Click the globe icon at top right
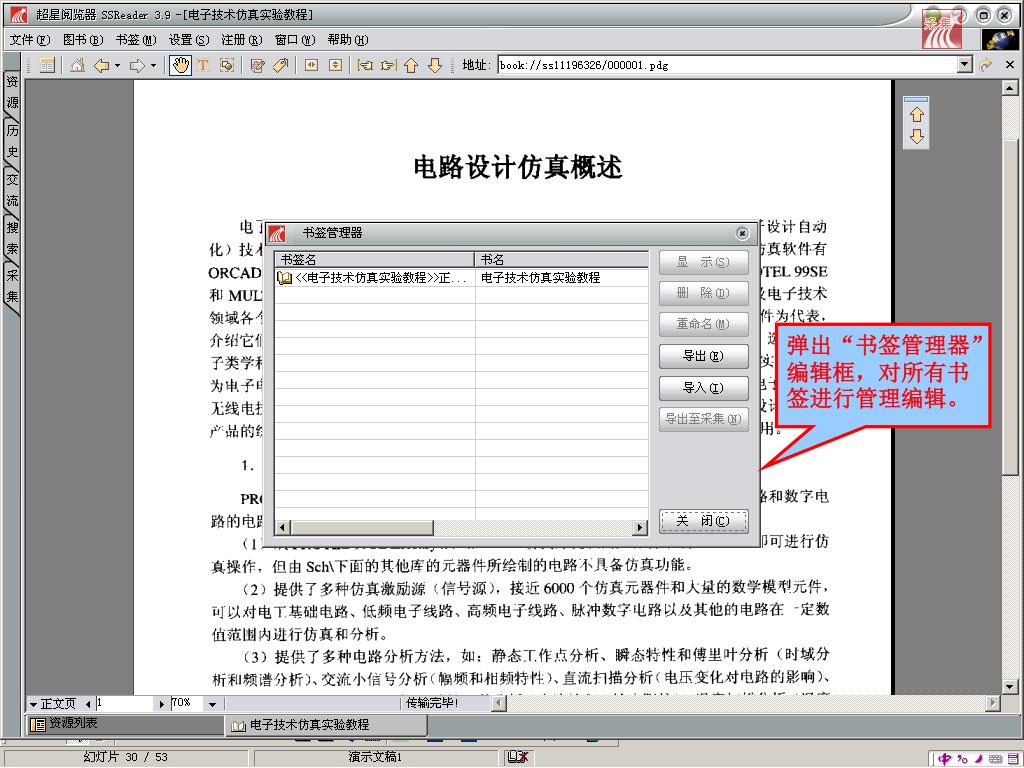Viewport: 1024px width, 768px height. [x=999, y=39]
